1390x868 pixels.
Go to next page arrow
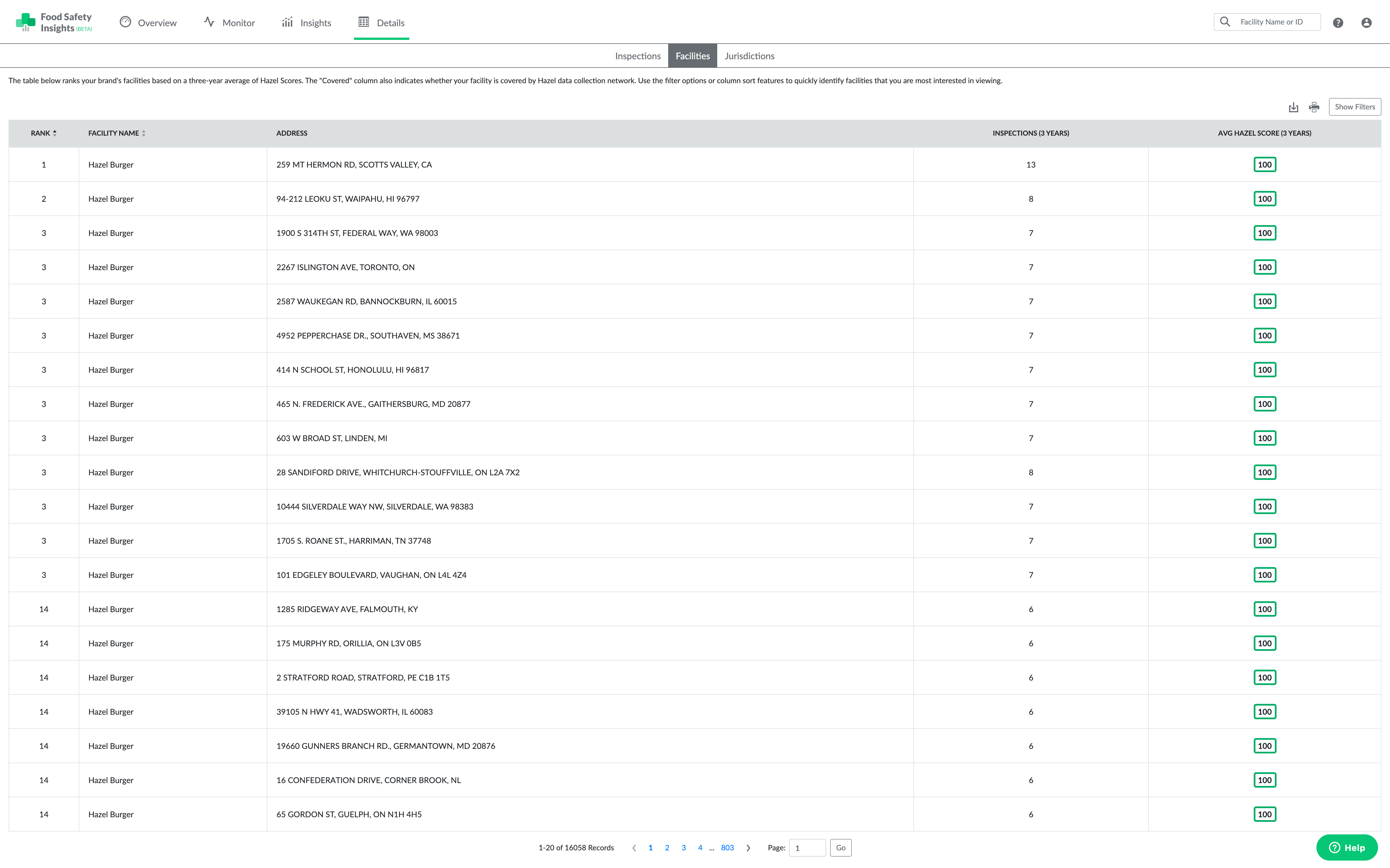click(748, 848)
